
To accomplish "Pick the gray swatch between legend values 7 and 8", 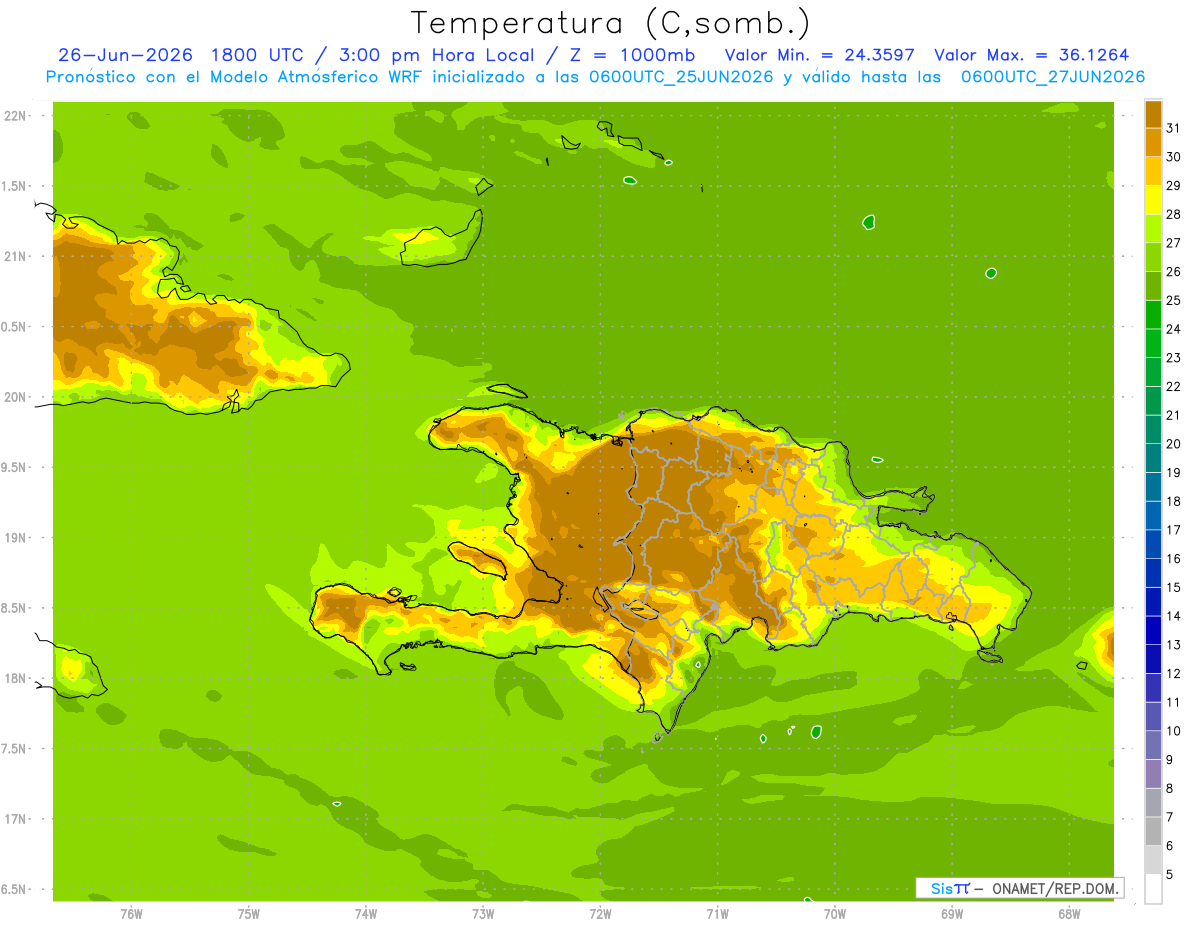I will (1153, 802).
